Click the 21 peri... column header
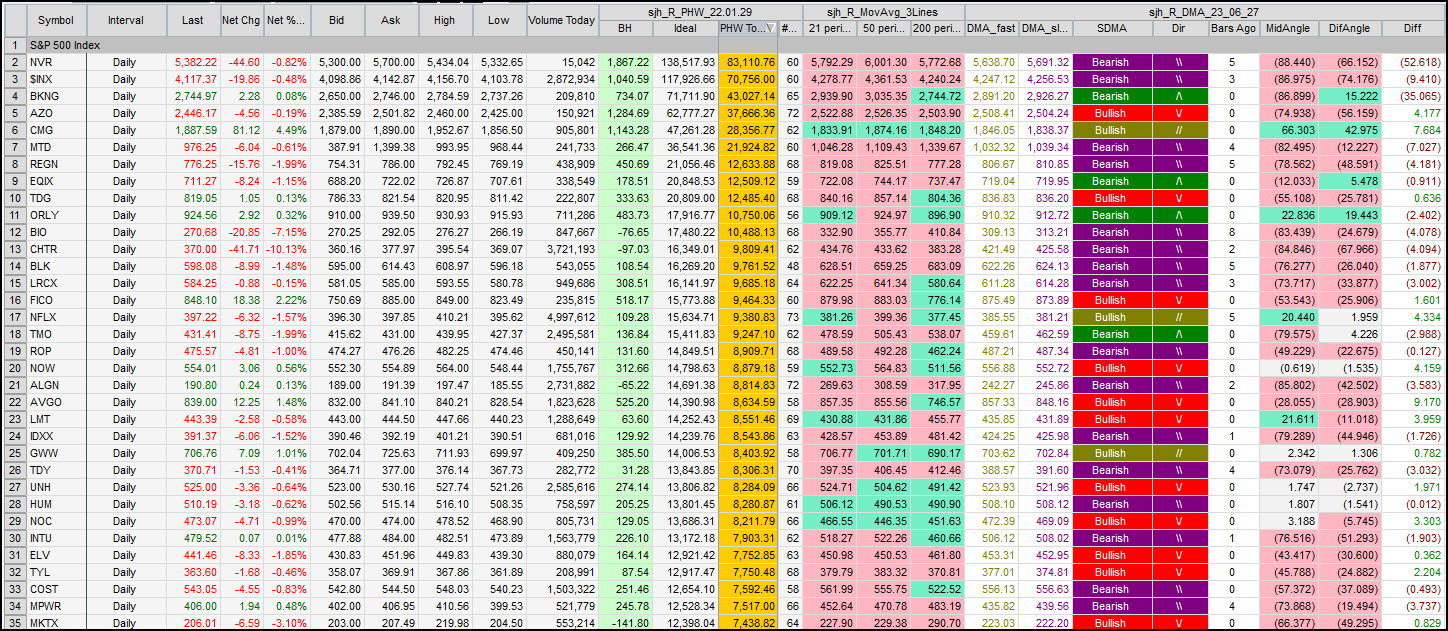 831,29
